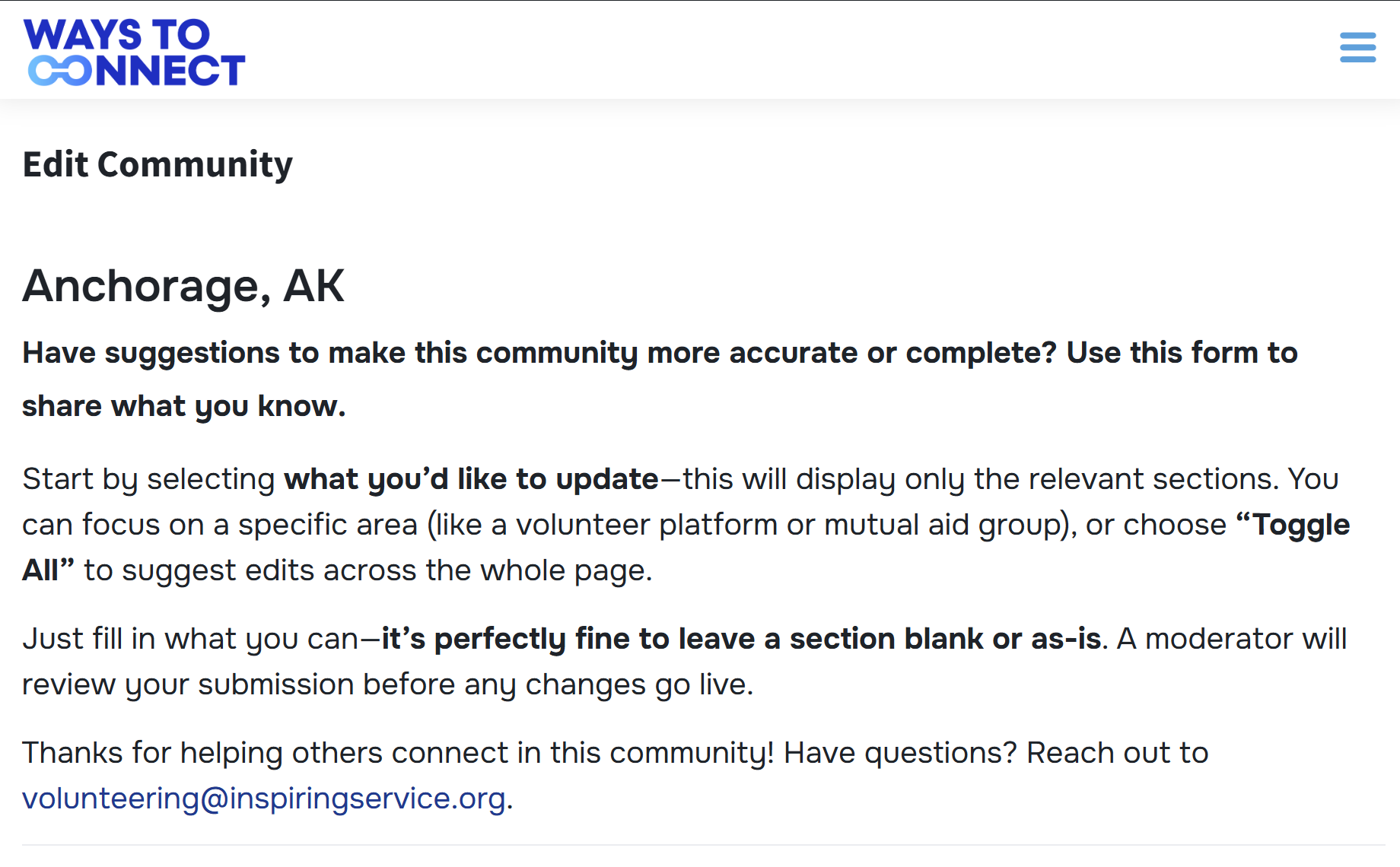The width and height of the screenshot is (1400, 867).
Task: Click the Ways to Connect logo
Action: (134, 52)
